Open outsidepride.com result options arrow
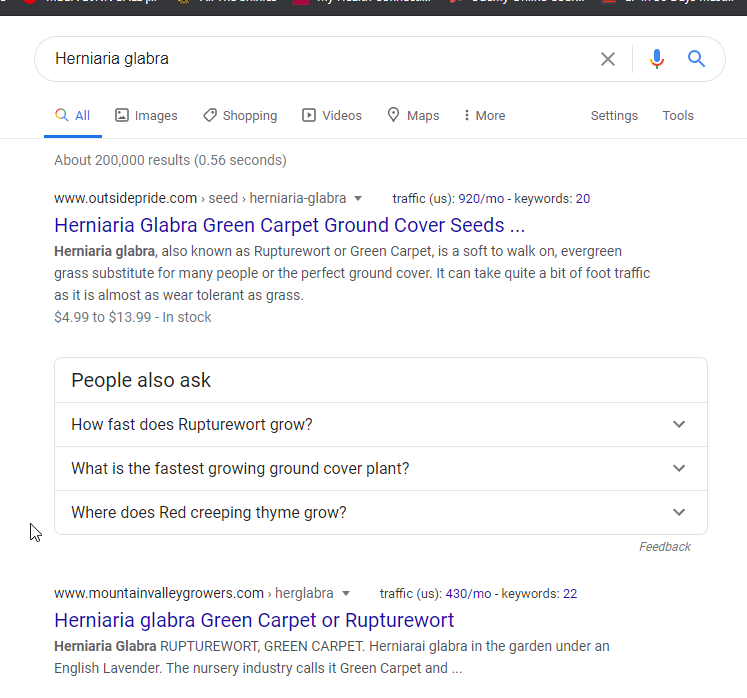Screen dimensions: 747x698 (358, 199)
